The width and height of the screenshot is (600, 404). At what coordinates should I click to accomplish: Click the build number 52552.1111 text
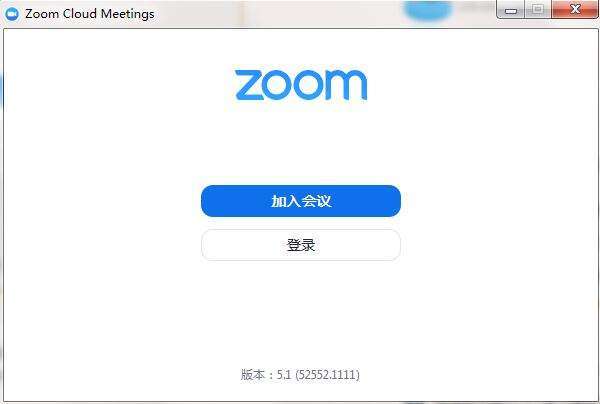[x=328, y=374]
